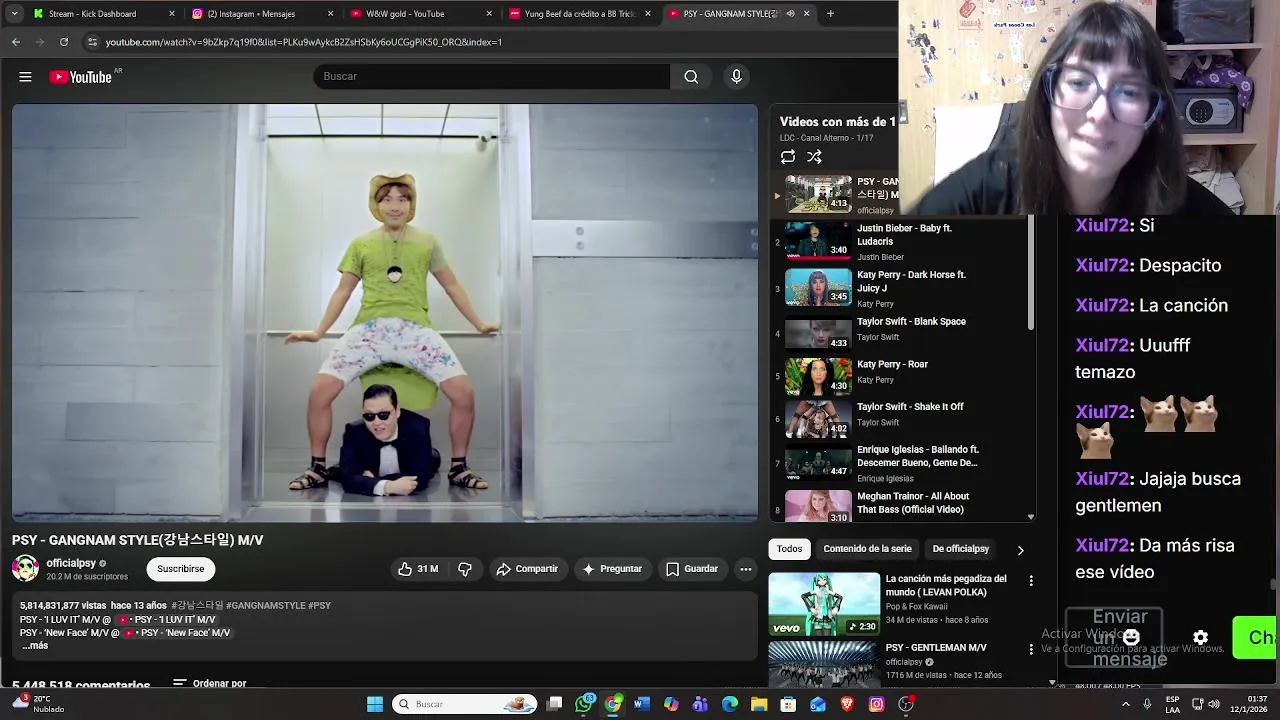Show hidden system tray icons

[x=1126, y=704]
